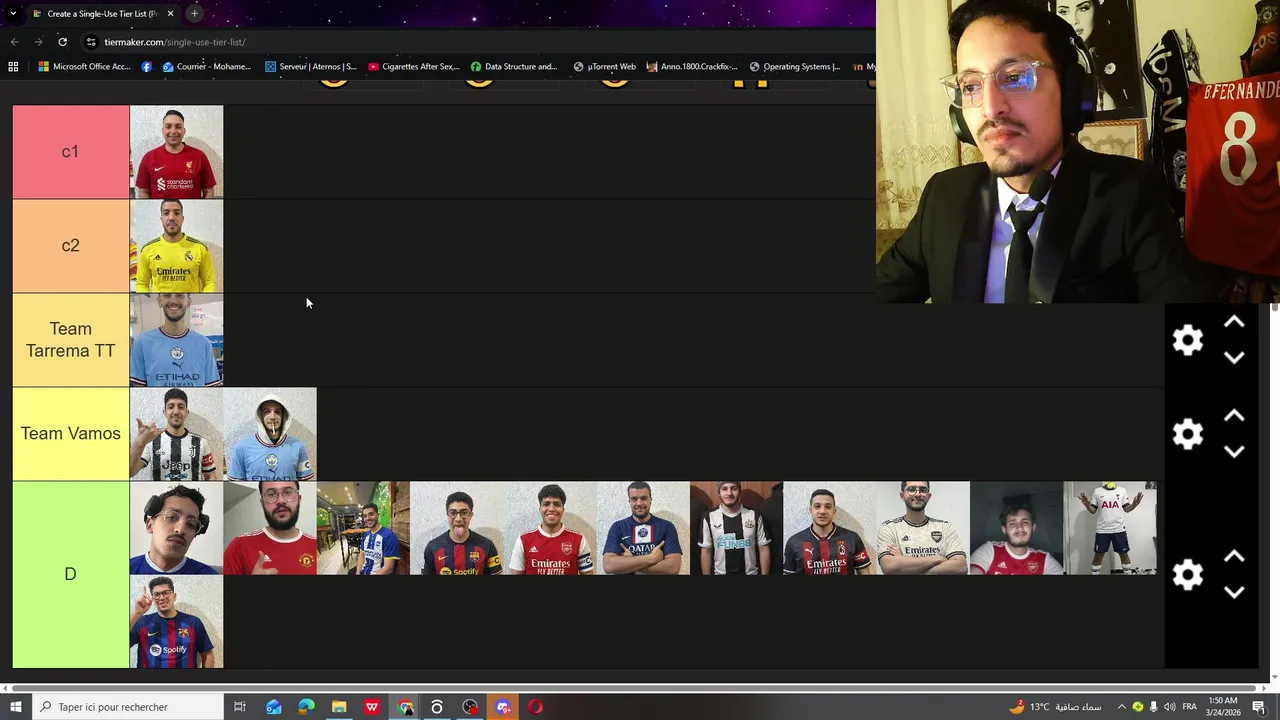
Task: Select the red-black AC Milan Emirates photo
Action: click(x=830, y=528)
